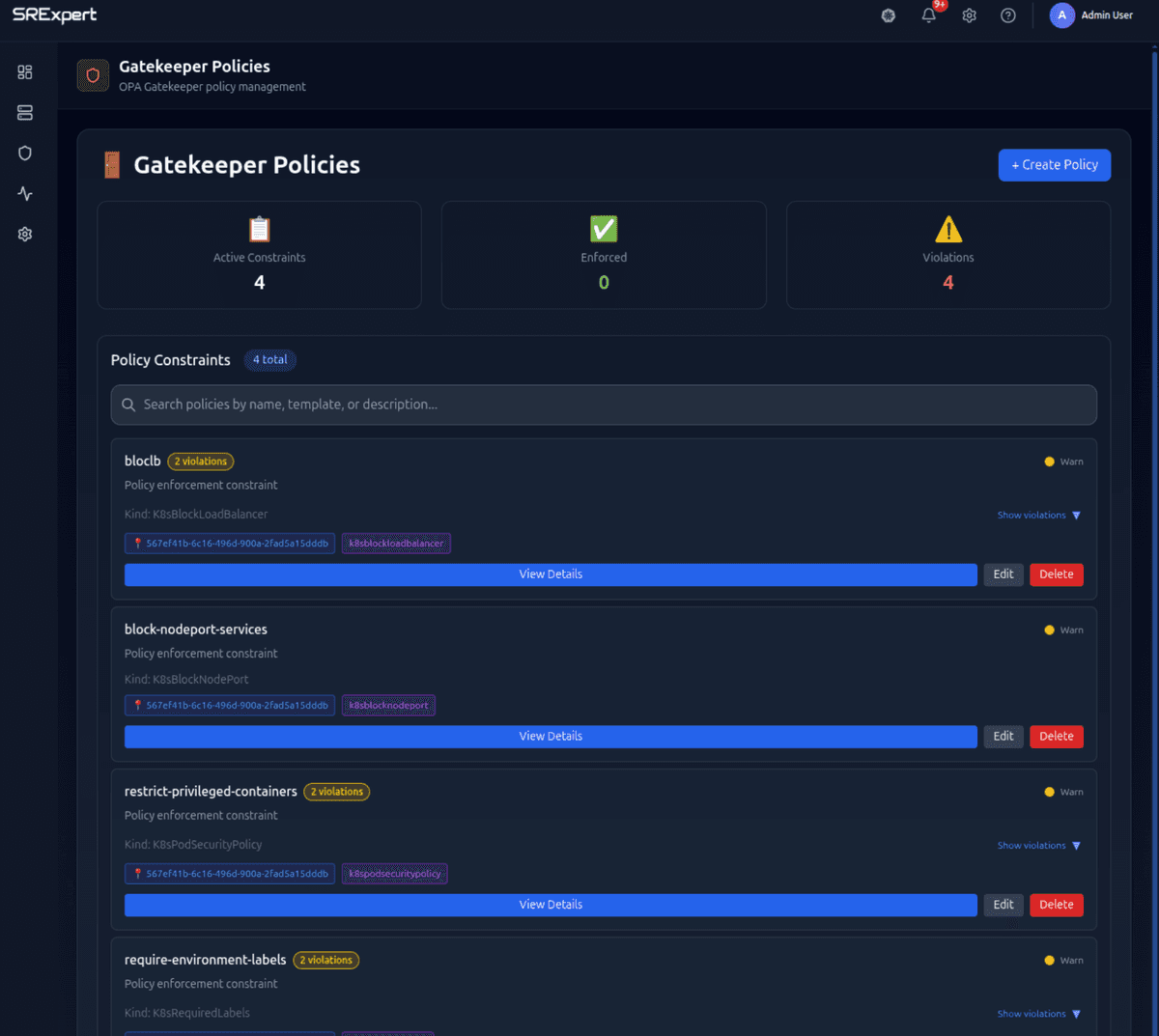Open the shield security icon in the sidebar

tap(25, 153)
